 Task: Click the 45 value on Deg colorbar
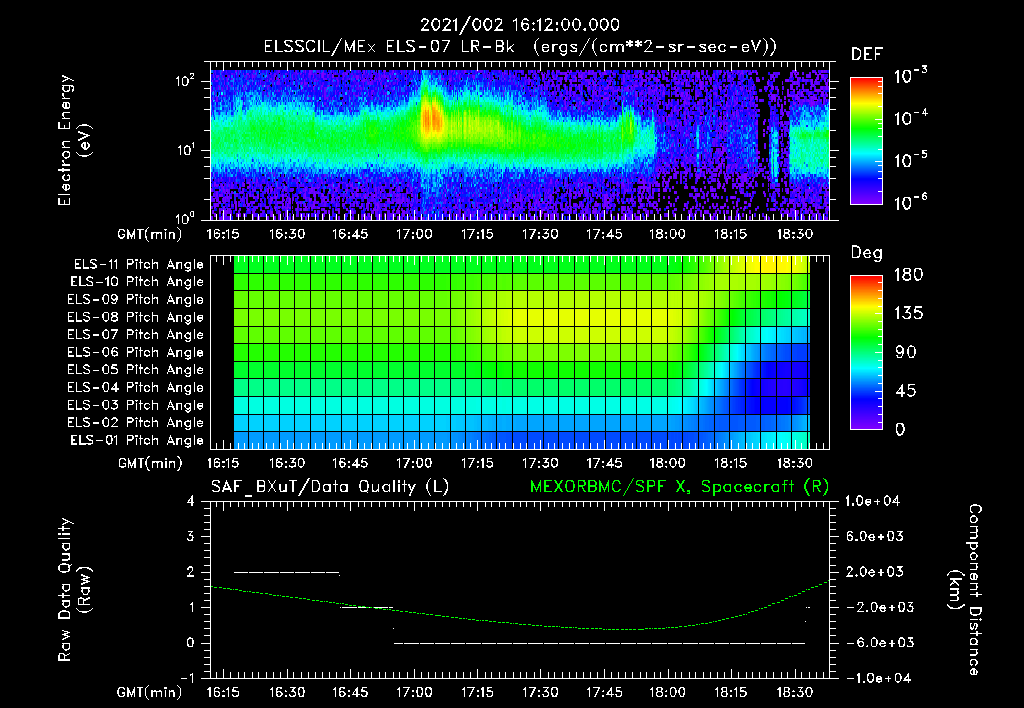906,391
